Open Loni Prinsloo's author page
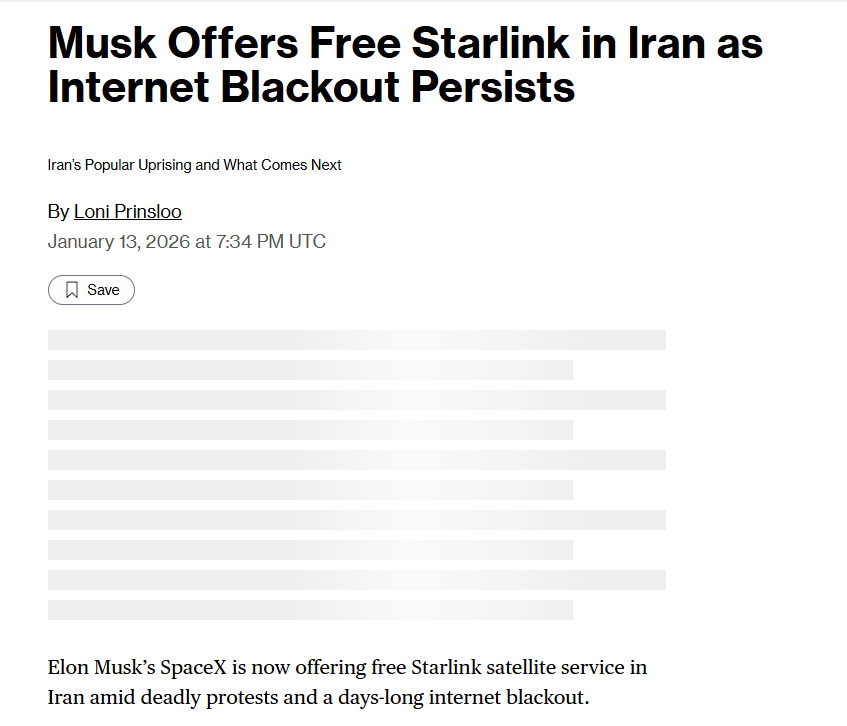 coord(127,212)
